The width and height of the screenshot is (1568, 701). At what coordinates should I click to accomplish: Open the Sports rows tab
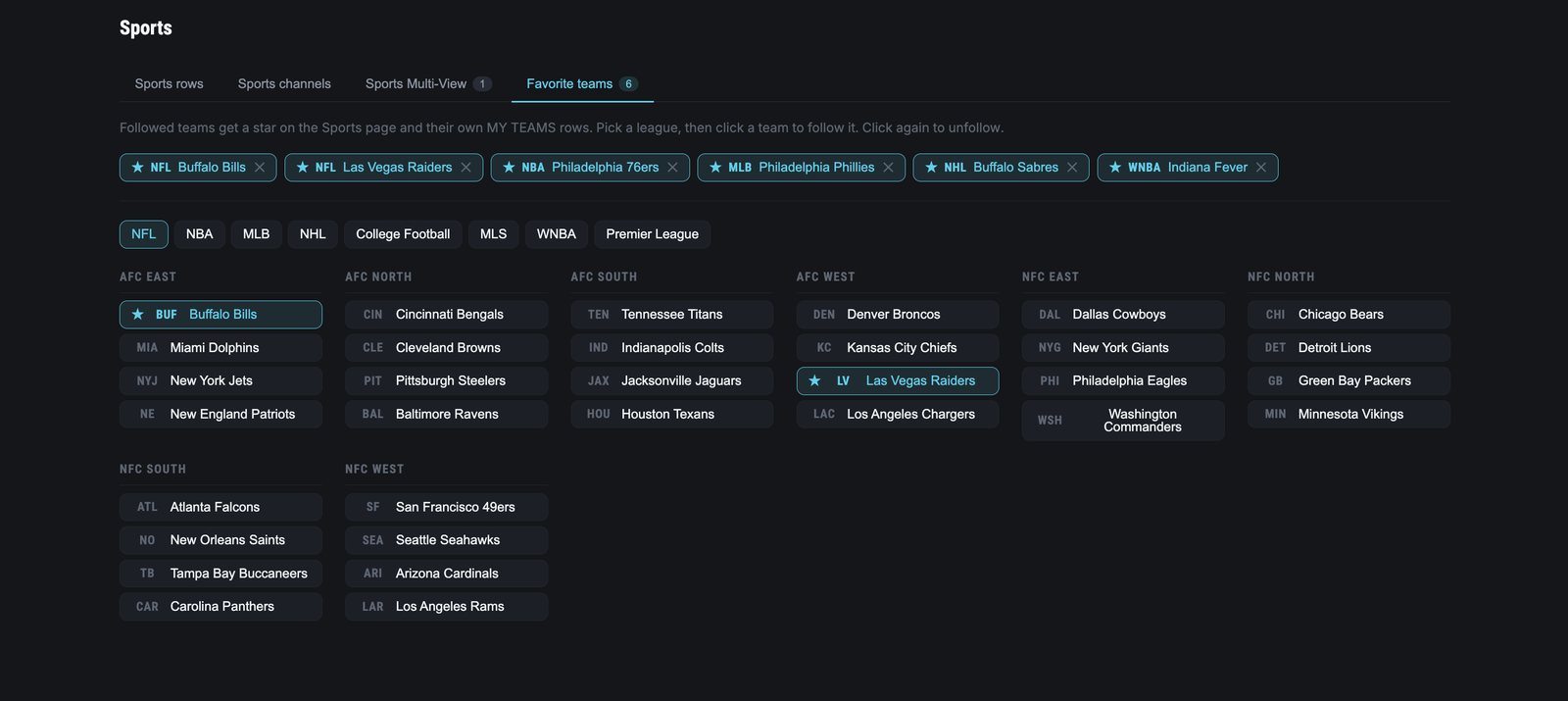tap(170, 84)
